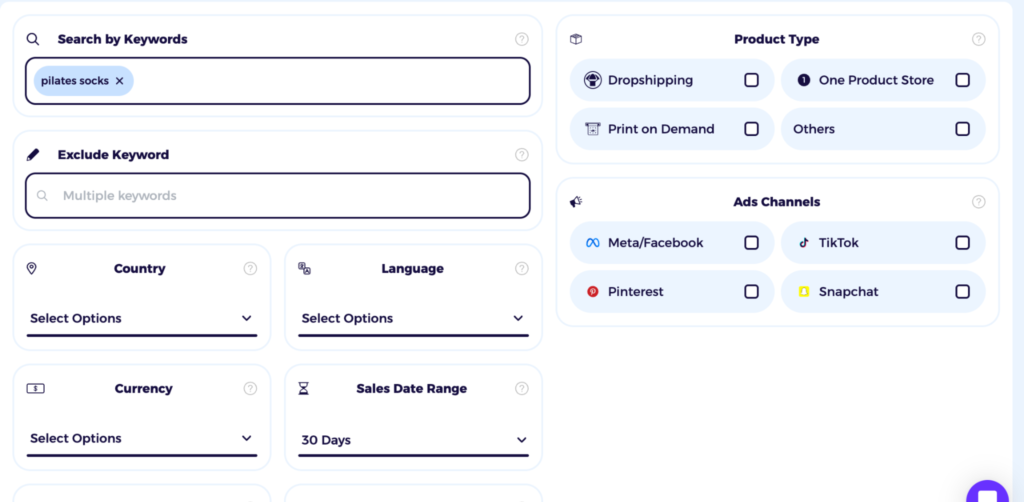Remove the pilates socks keyword tag
This screenshot has width=1024, height=502.
tap(120, 81)
